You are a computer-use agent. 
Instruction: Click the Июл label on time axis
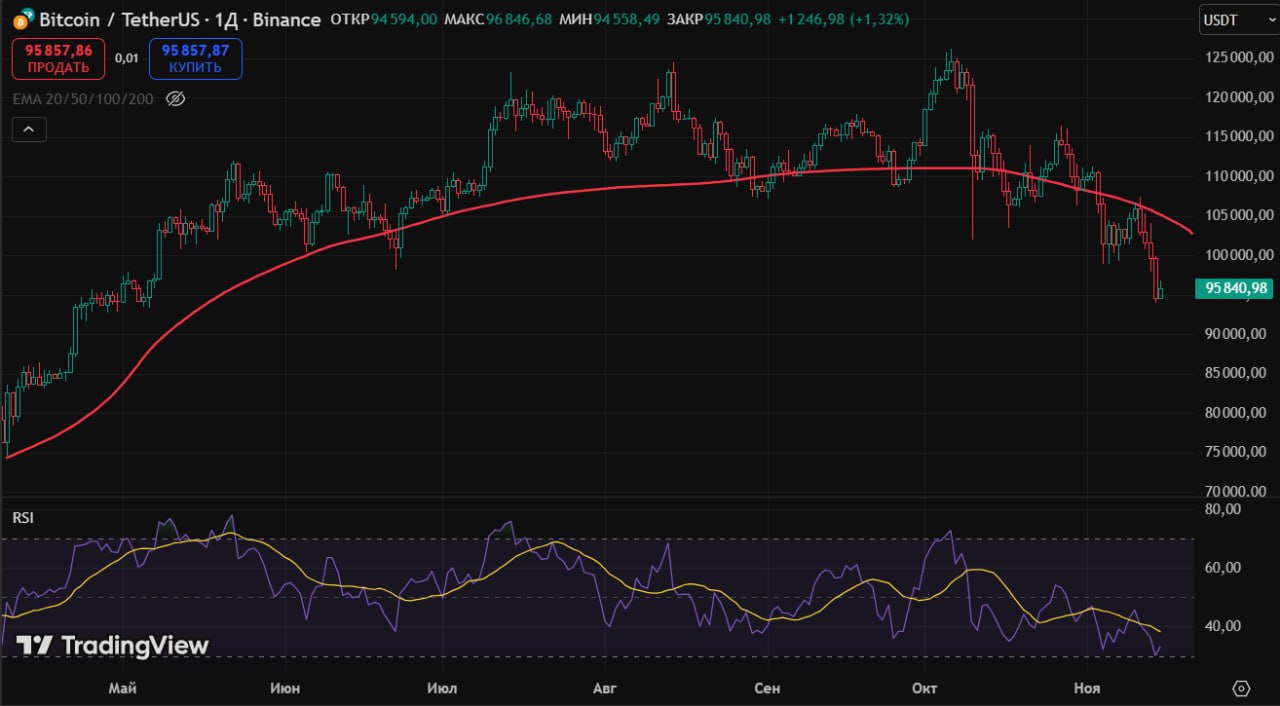(x=441, y=688)
